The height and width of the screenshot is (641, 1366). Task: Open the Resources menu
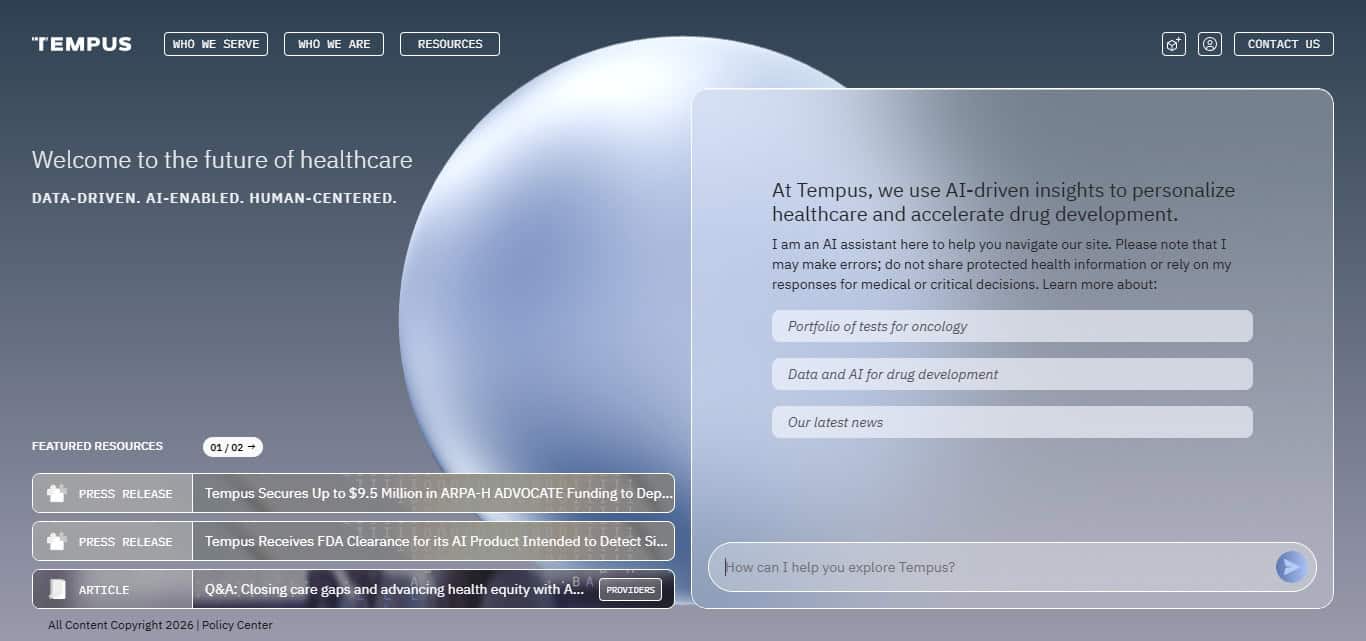tap(450, 44)
